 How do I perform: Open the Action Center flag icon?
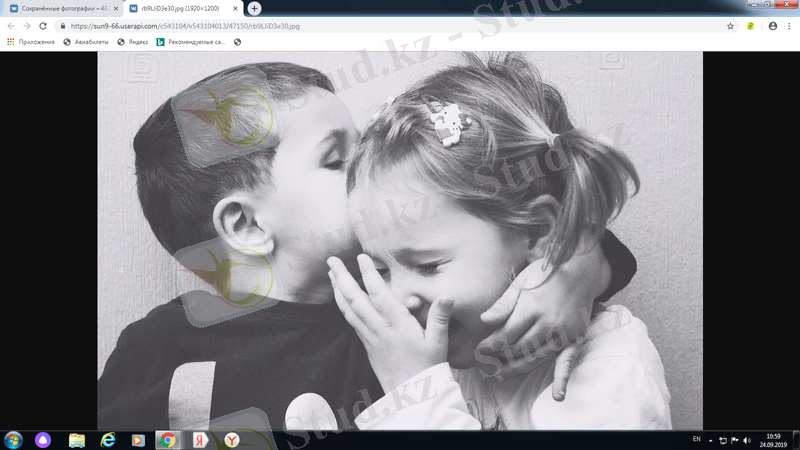tap(735, 440)
